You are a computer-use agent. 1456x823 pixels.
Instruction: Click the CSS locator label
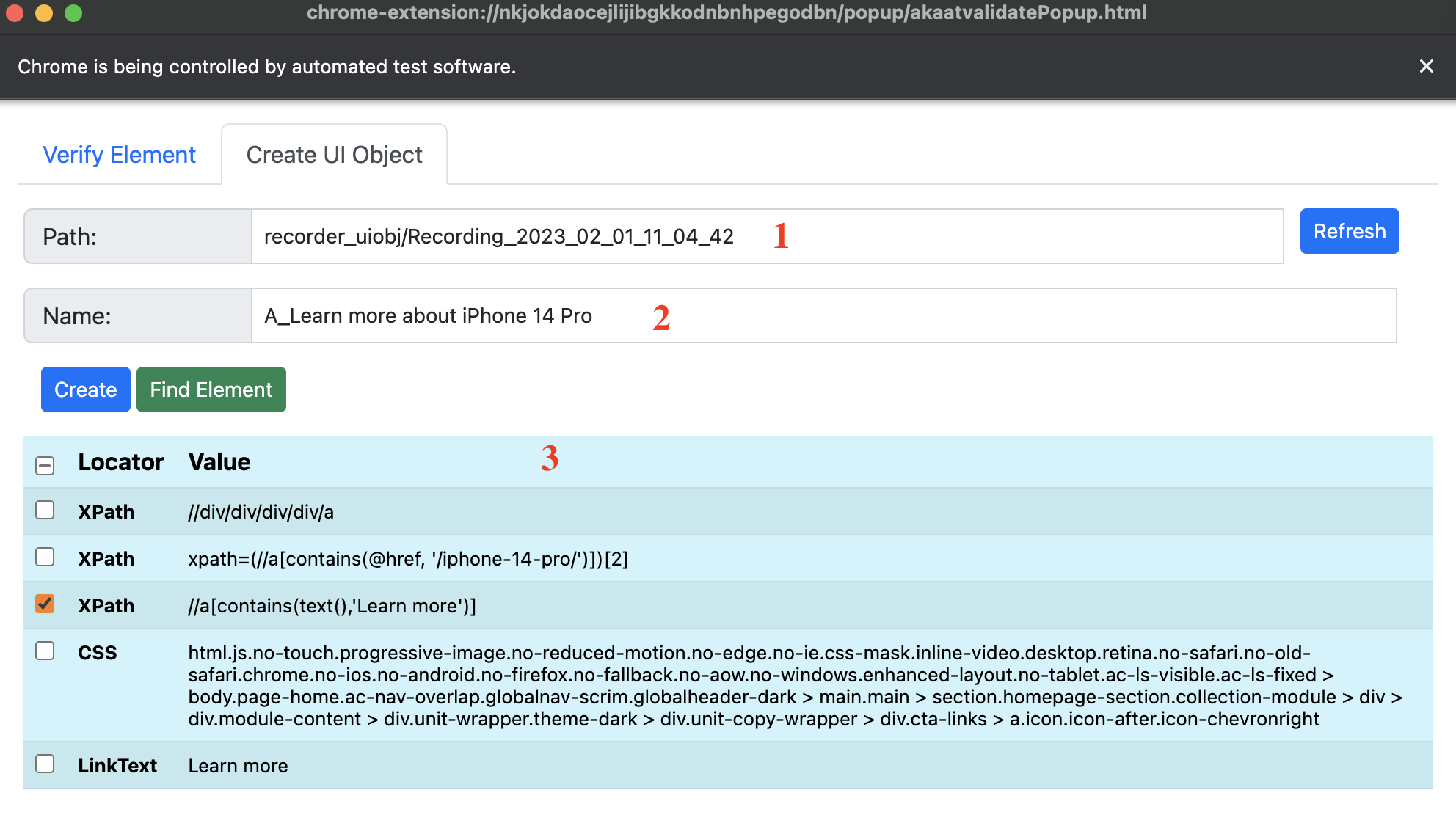pyautogui.click(x=98, y=653)
